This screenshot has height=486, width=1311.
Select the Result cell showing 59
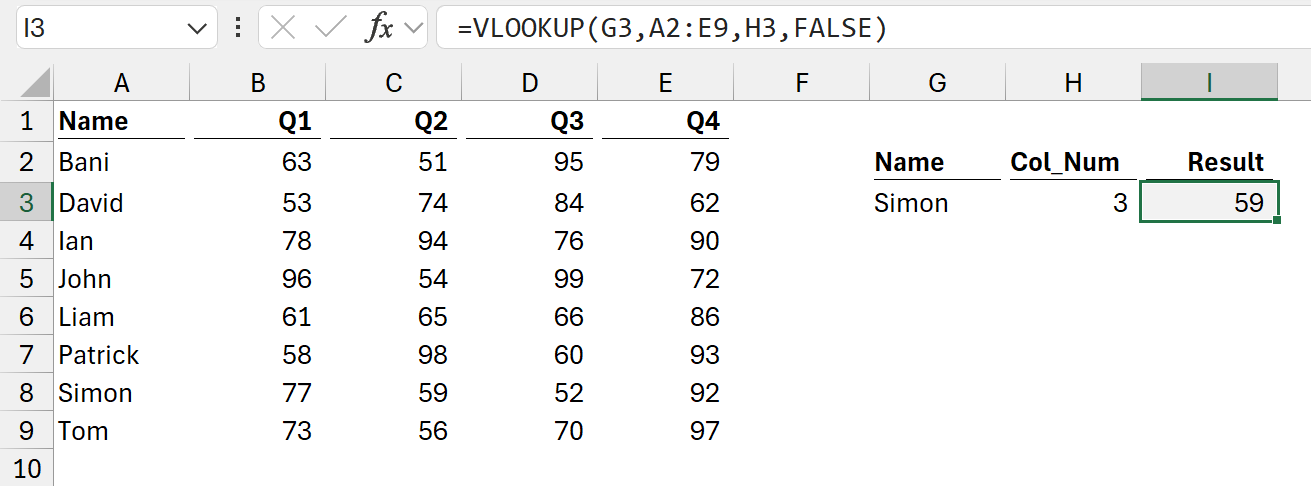coord(1209,203)
